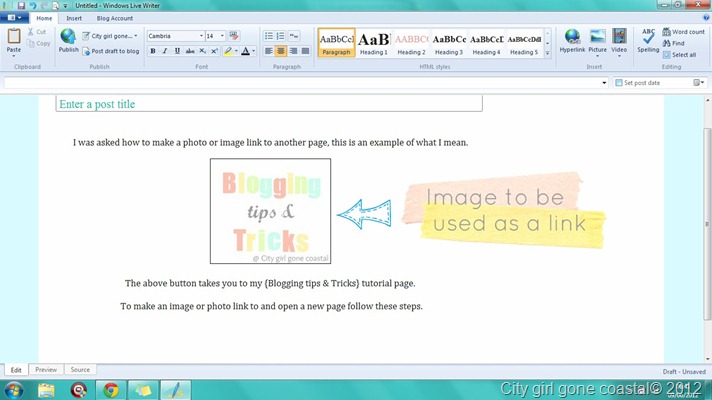Toggle Strikethrough formatting

[190, 51]
